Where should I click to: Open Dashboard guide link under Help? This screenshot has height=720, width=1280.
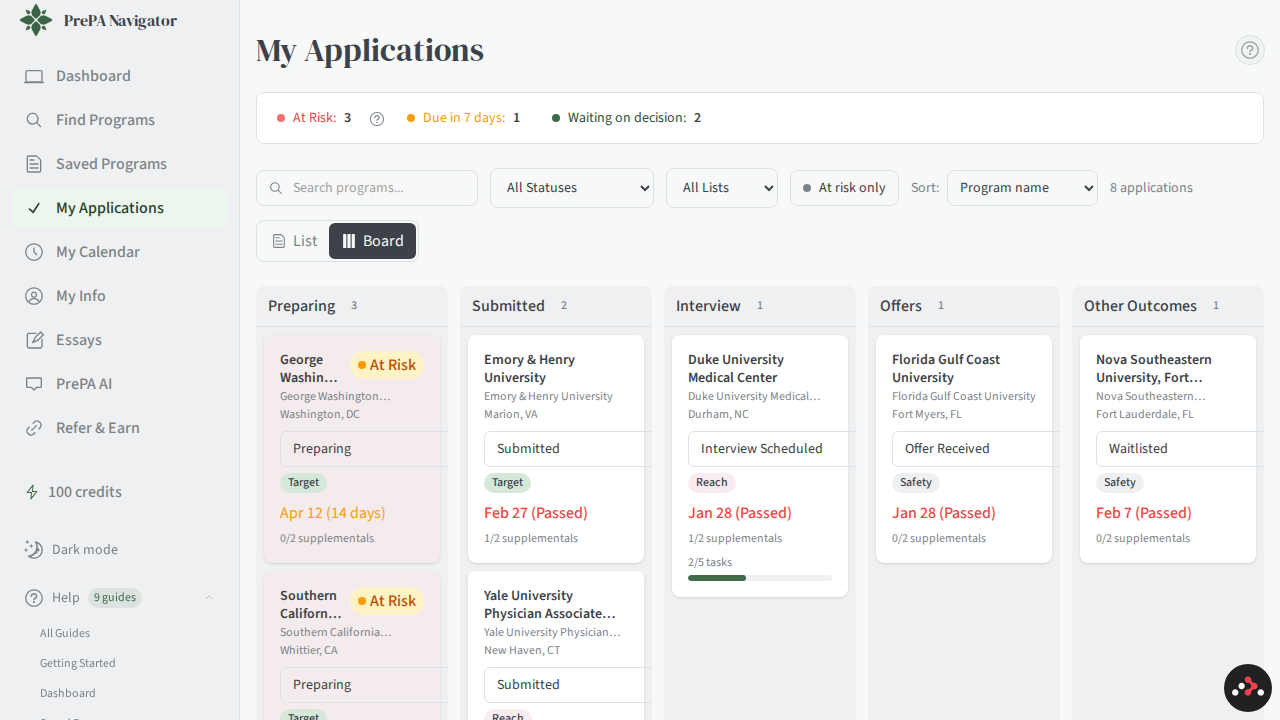coord(68,693)
